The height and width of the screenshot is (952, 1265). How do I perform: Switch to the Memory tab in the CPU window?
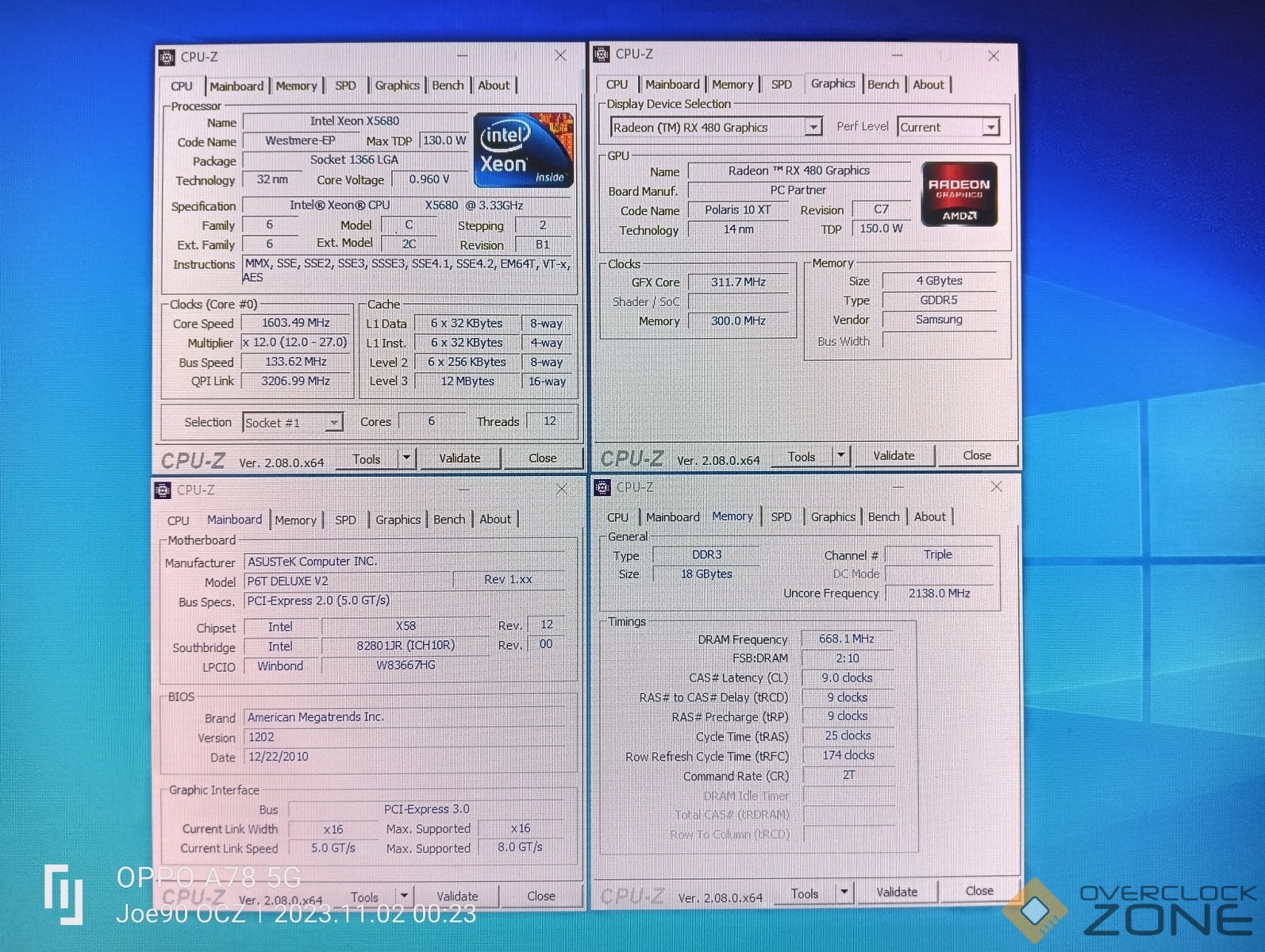(x=296, y=86)
